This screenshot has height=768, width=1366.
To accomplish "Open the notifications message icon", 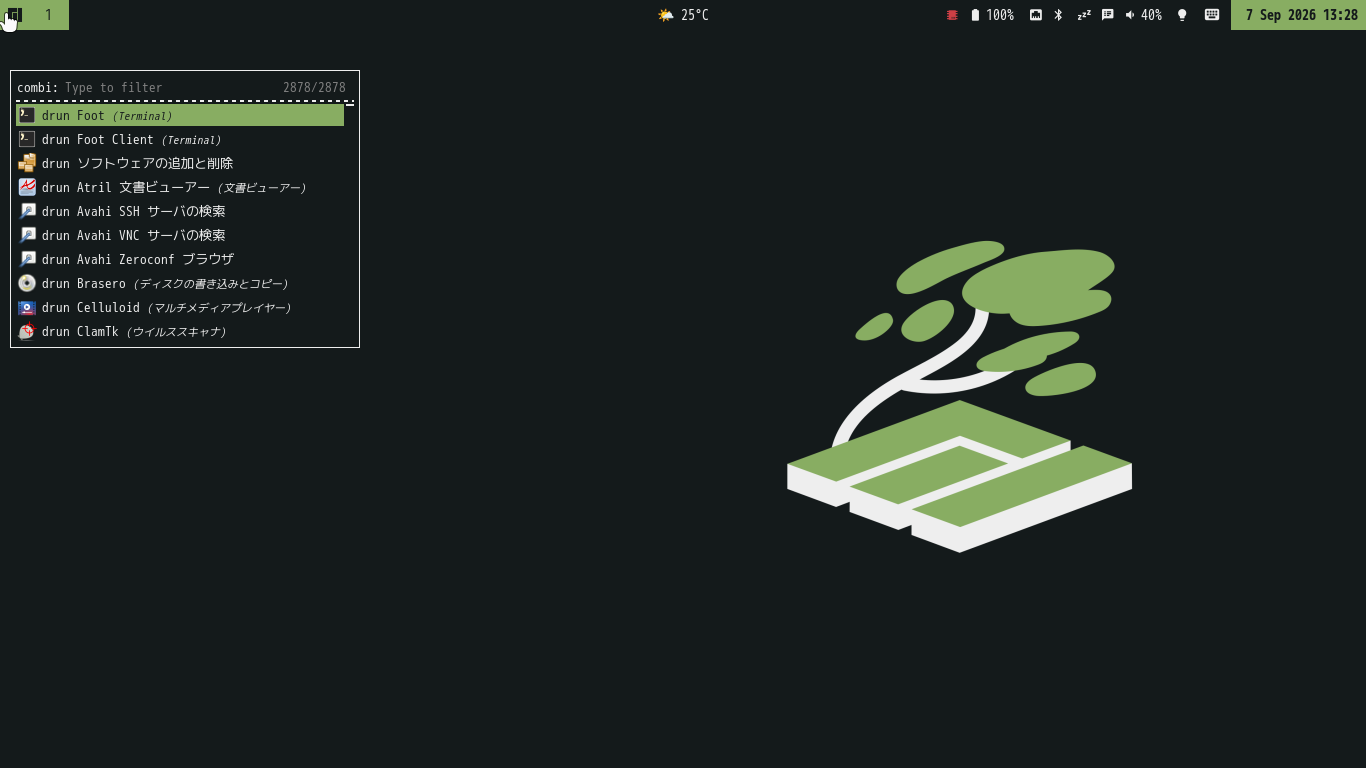I will pyautogui.click(x=1108, y=15).
